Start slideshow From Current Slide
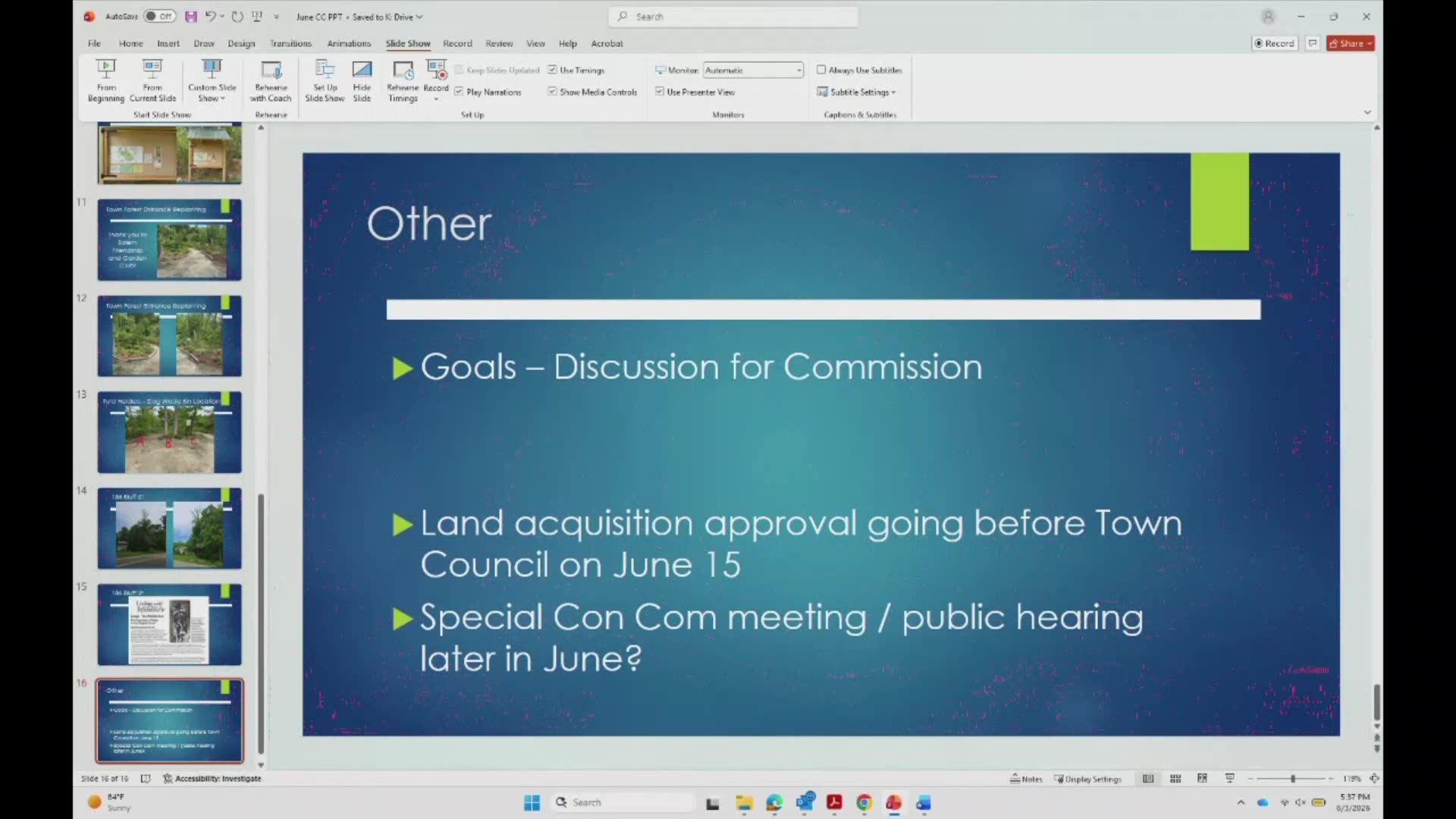 [152, 81]
